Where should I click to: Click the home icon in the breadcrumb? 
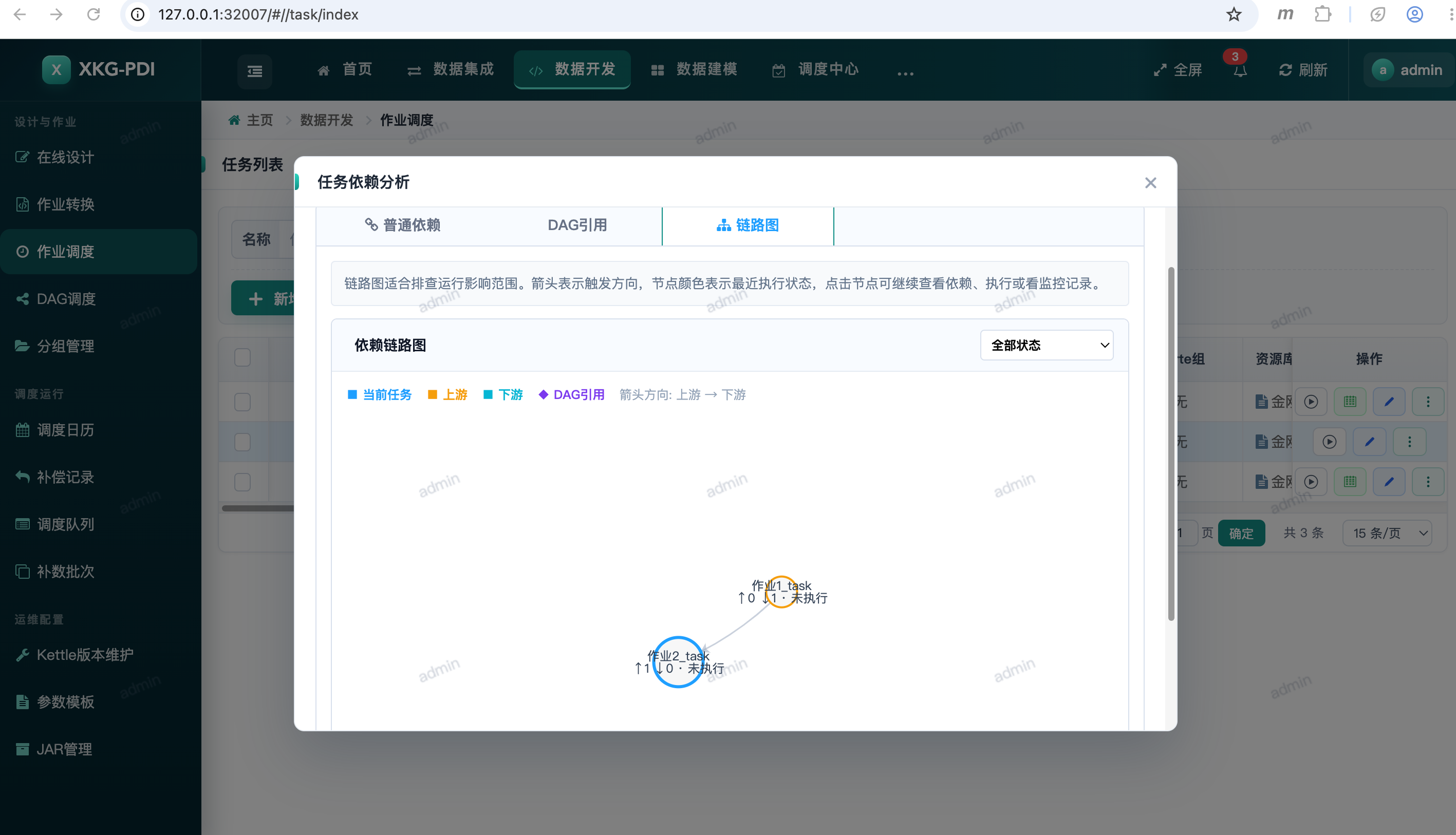(x=234, y=120)
